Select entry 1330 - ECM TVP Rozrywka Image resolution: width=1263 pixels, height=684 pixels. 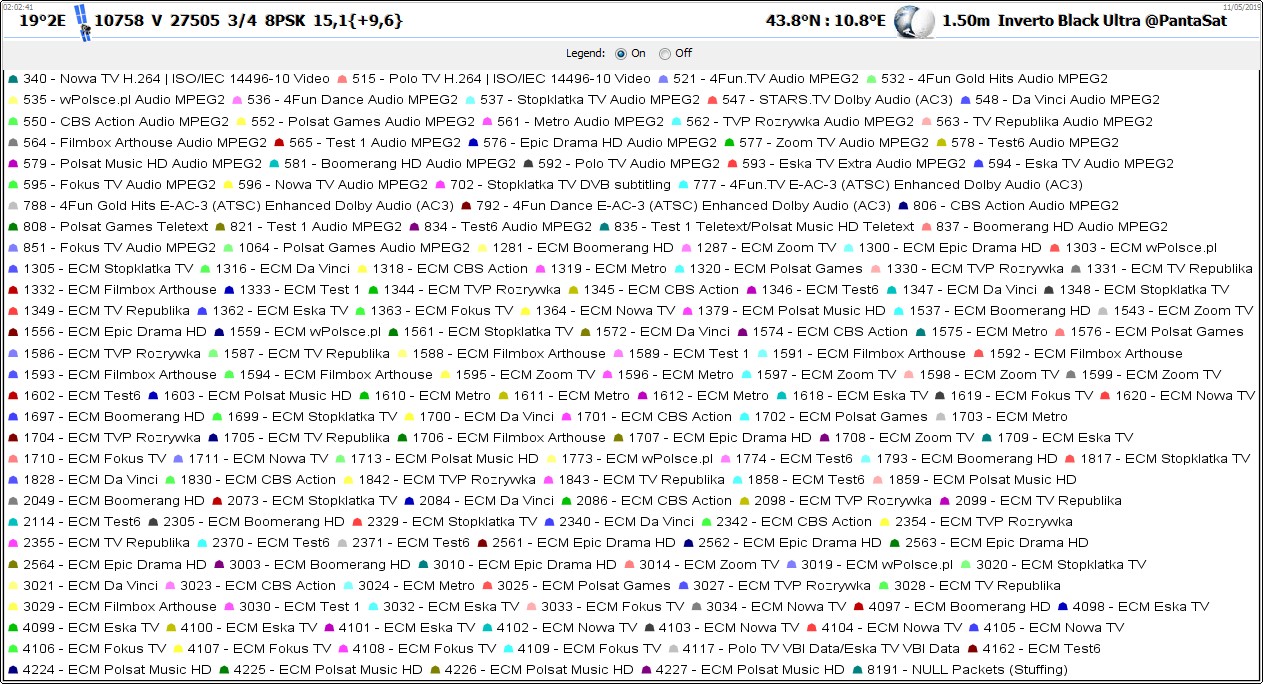(975, 269)
